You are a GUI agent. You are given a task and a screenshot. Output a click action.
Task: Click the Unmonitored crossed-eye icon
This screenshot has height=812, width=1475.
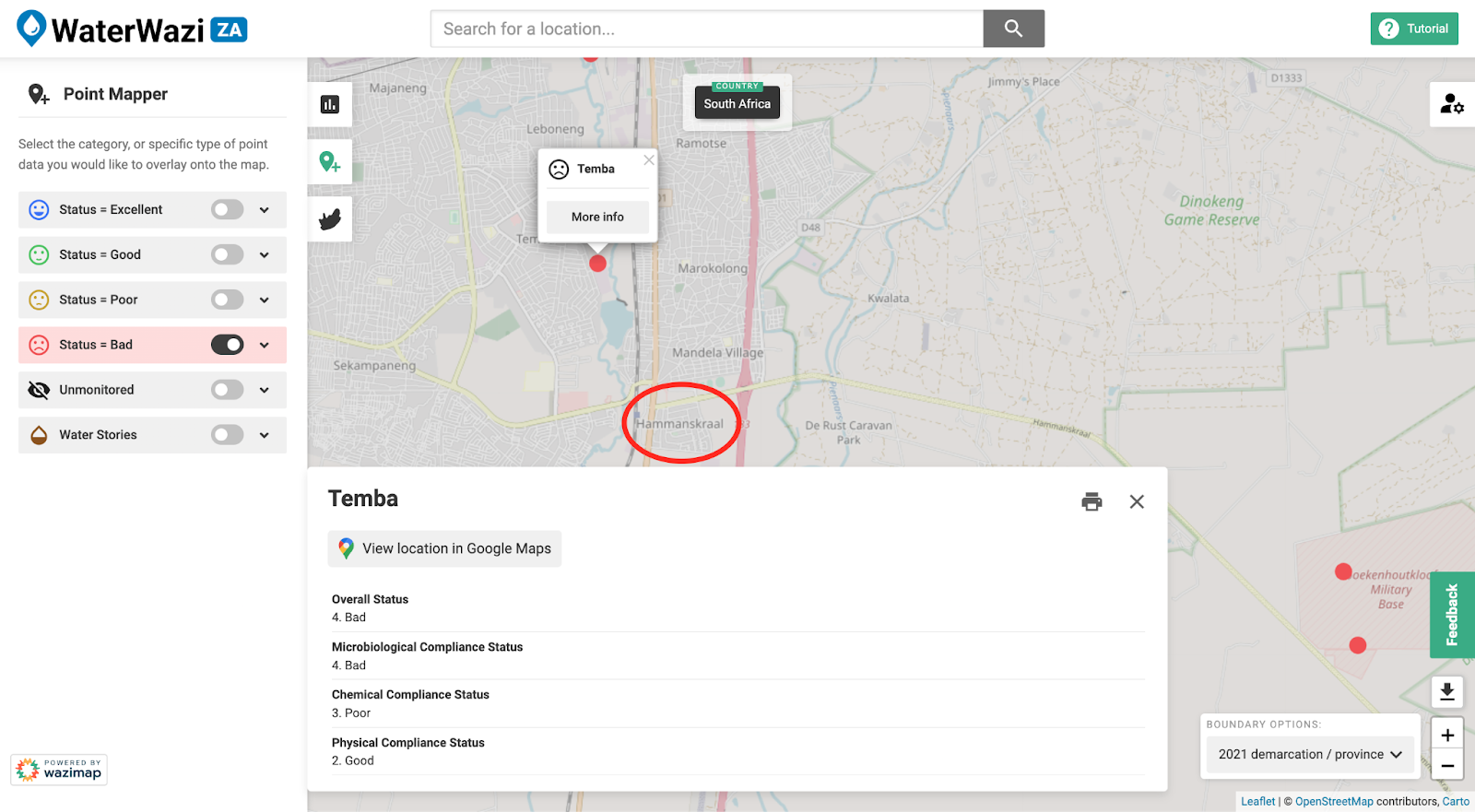coord(39,390)
